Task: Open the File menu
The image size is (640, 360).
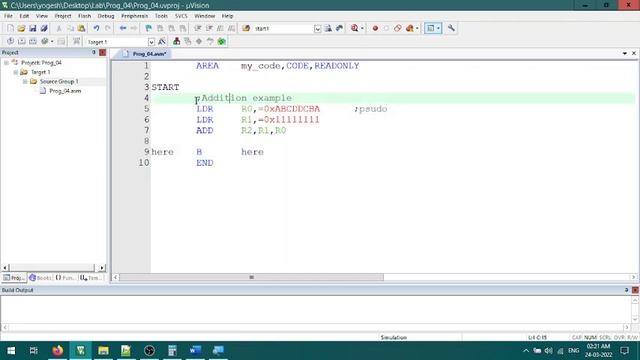Action: tap(8, 16)
